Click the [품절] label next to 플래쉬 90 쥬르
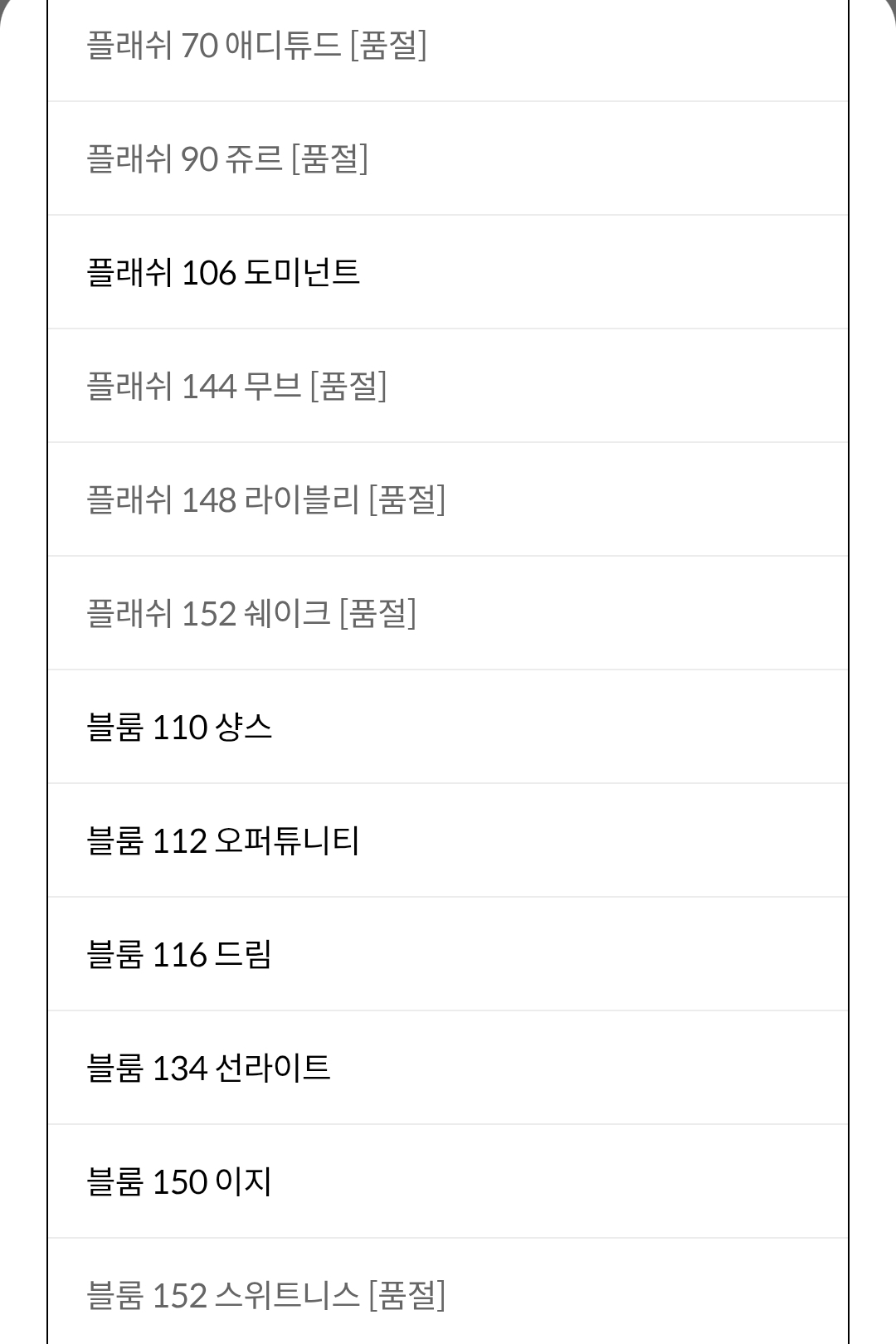This screenshot has width=896, height=1344. pos(329,158)
